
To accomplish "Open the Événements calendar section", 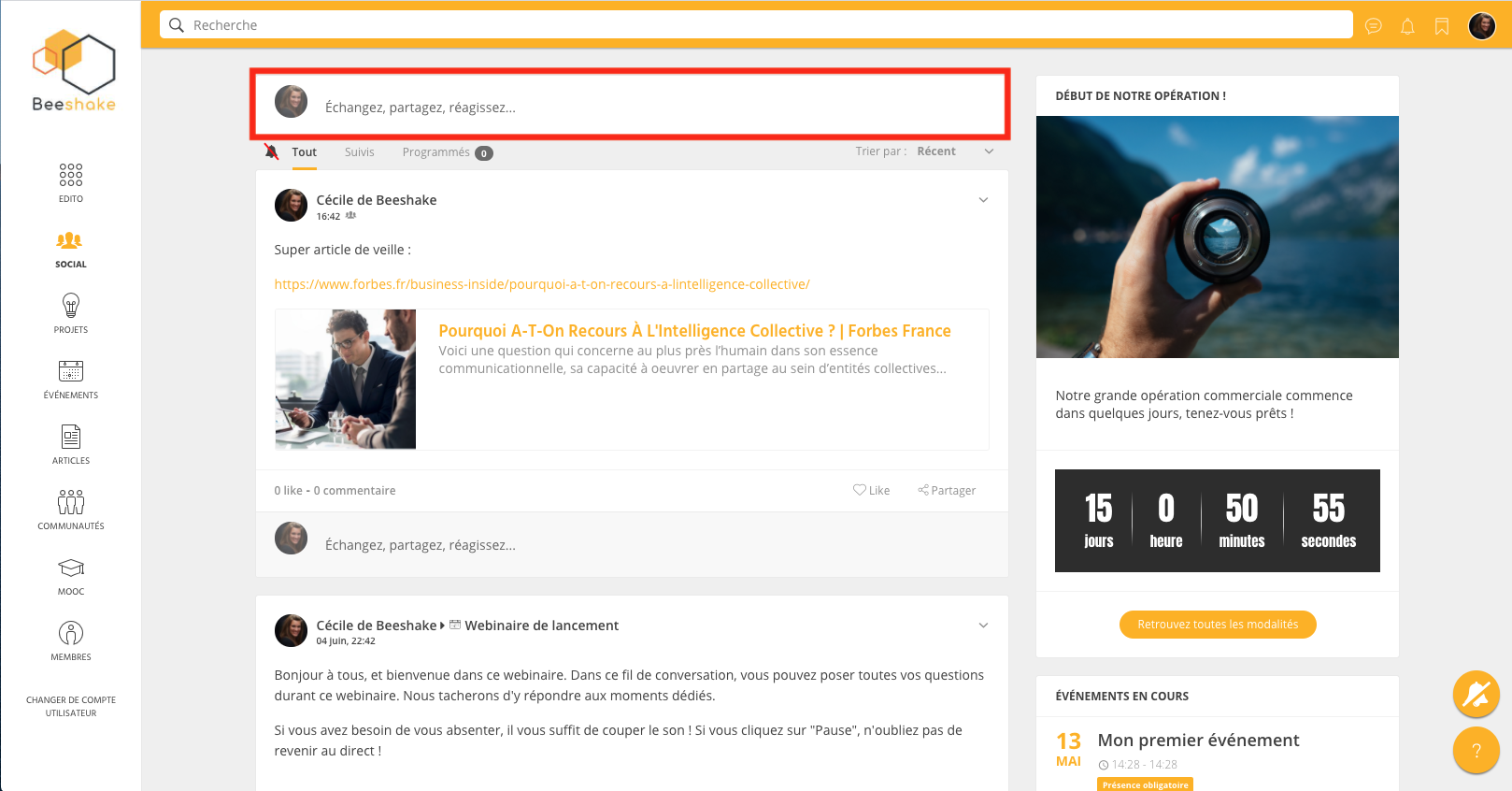I will click(71, 379).
